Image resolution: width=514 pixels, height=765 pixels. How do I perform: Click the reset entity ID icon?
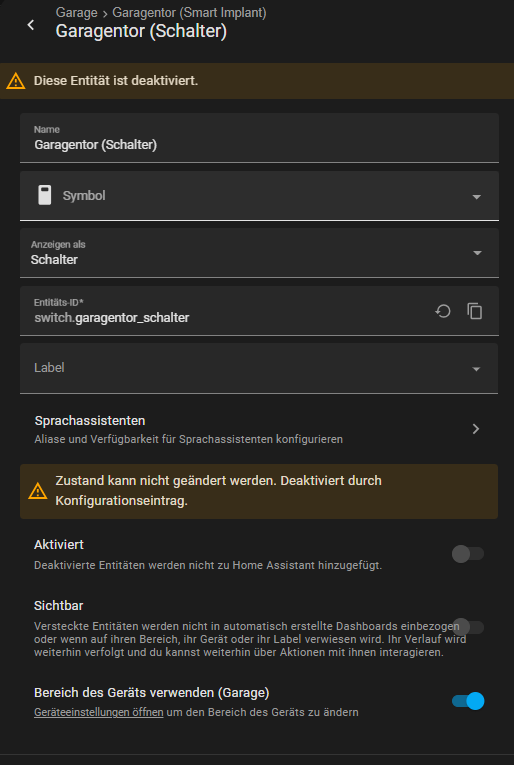coord(443,311)
